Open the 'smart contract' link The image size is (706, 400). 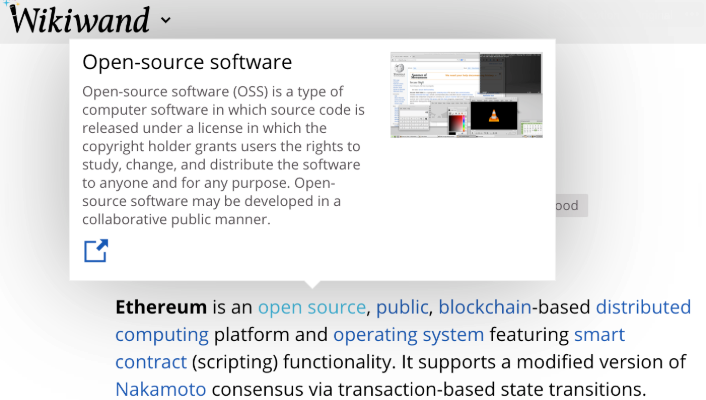[x=599, y=335]
